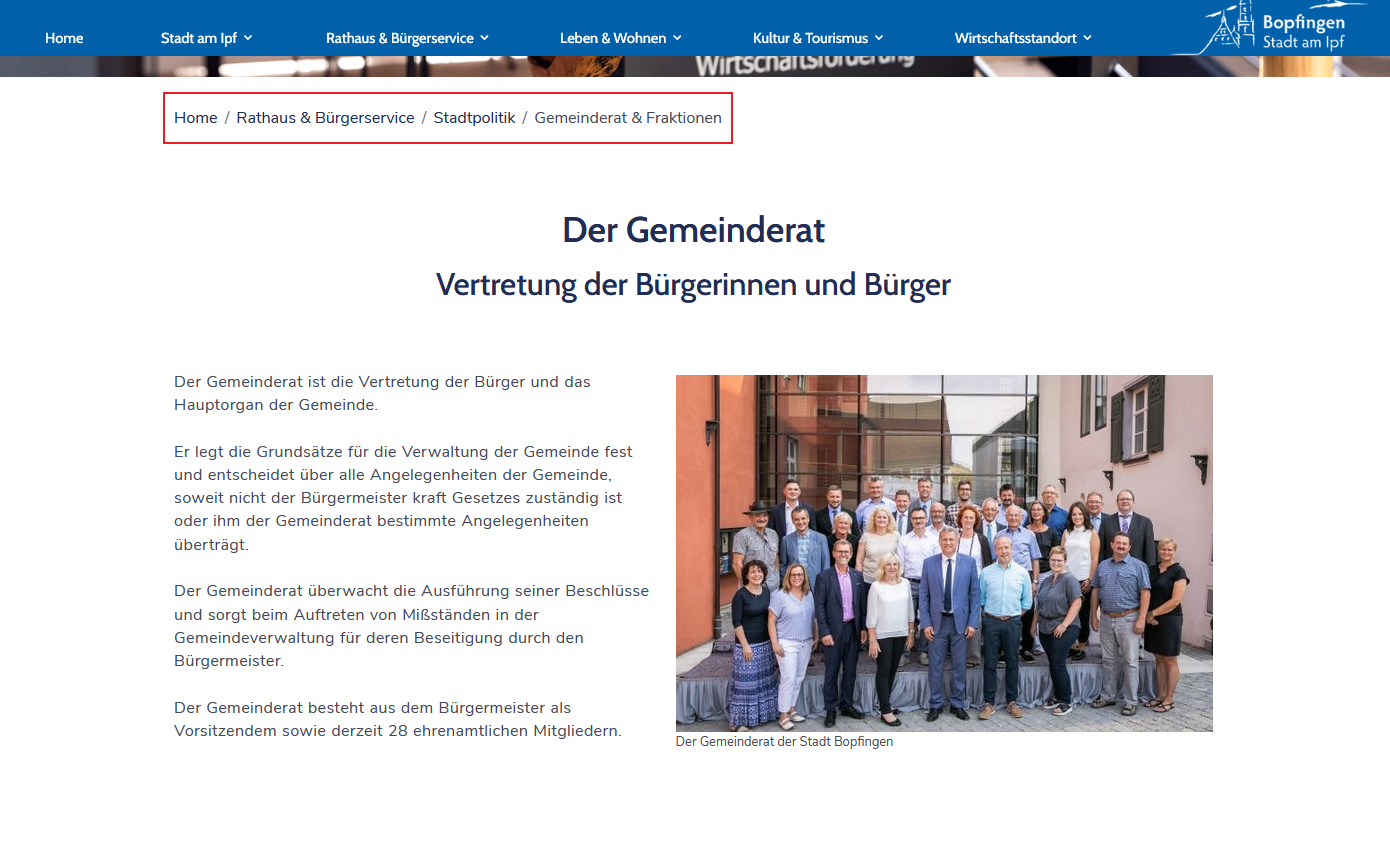Expand chevron next to Leben & Wohnen
Screen dimensions: 1390x844
(x=677, y=38)
